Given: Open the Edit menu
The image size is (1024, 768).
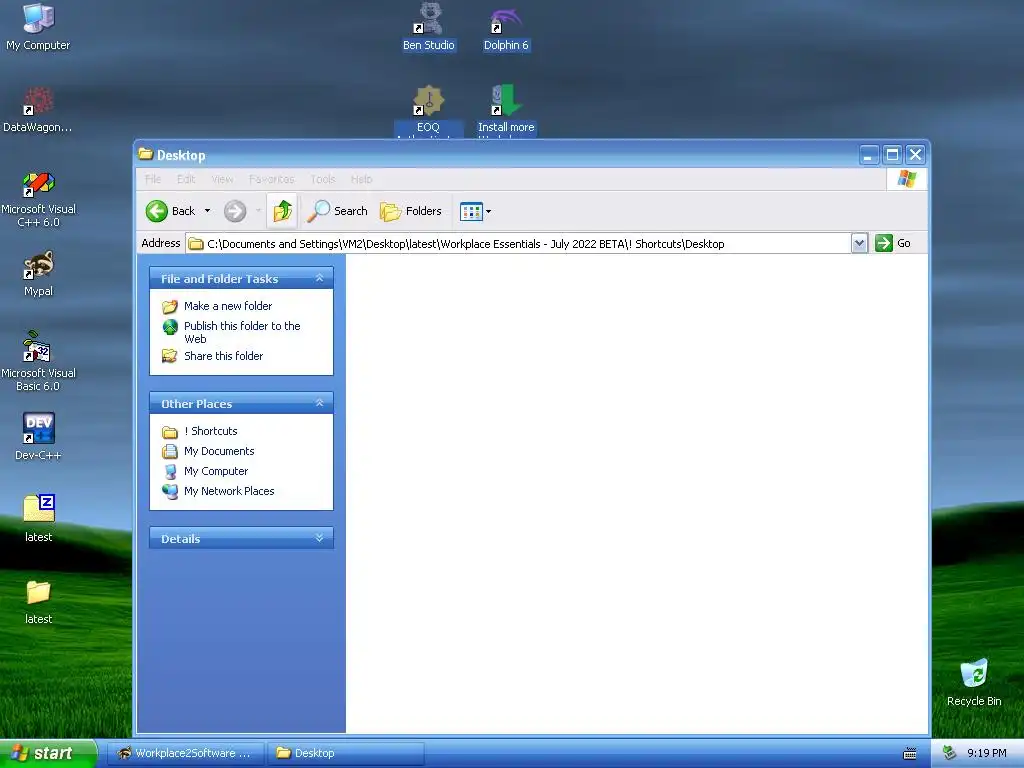Looking at the screenshot, I should (x=186, y=179).
